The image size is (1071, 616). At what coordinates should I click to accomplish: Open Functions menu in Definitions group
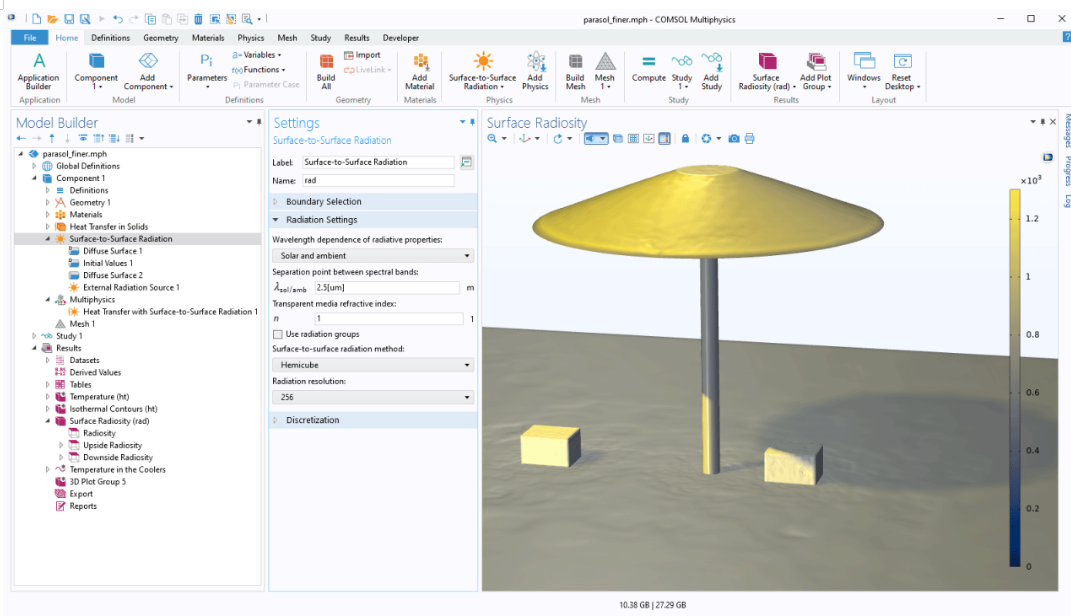[x=258, y=70]
